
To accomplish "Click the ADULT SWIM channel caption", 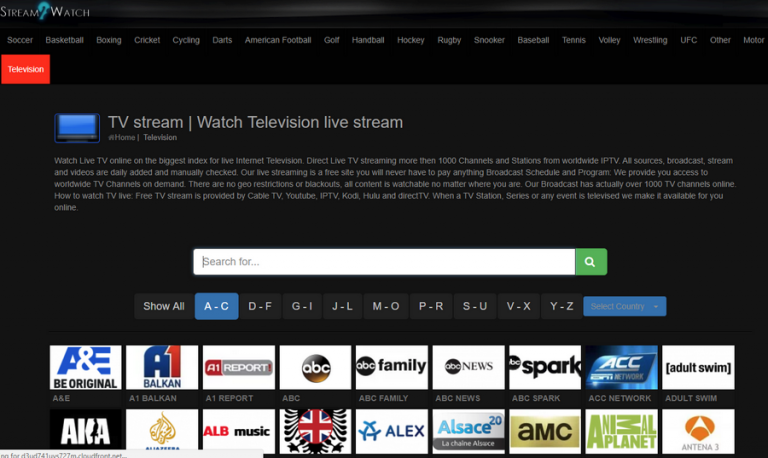I will pyautogui.click(x=691, y=398).
